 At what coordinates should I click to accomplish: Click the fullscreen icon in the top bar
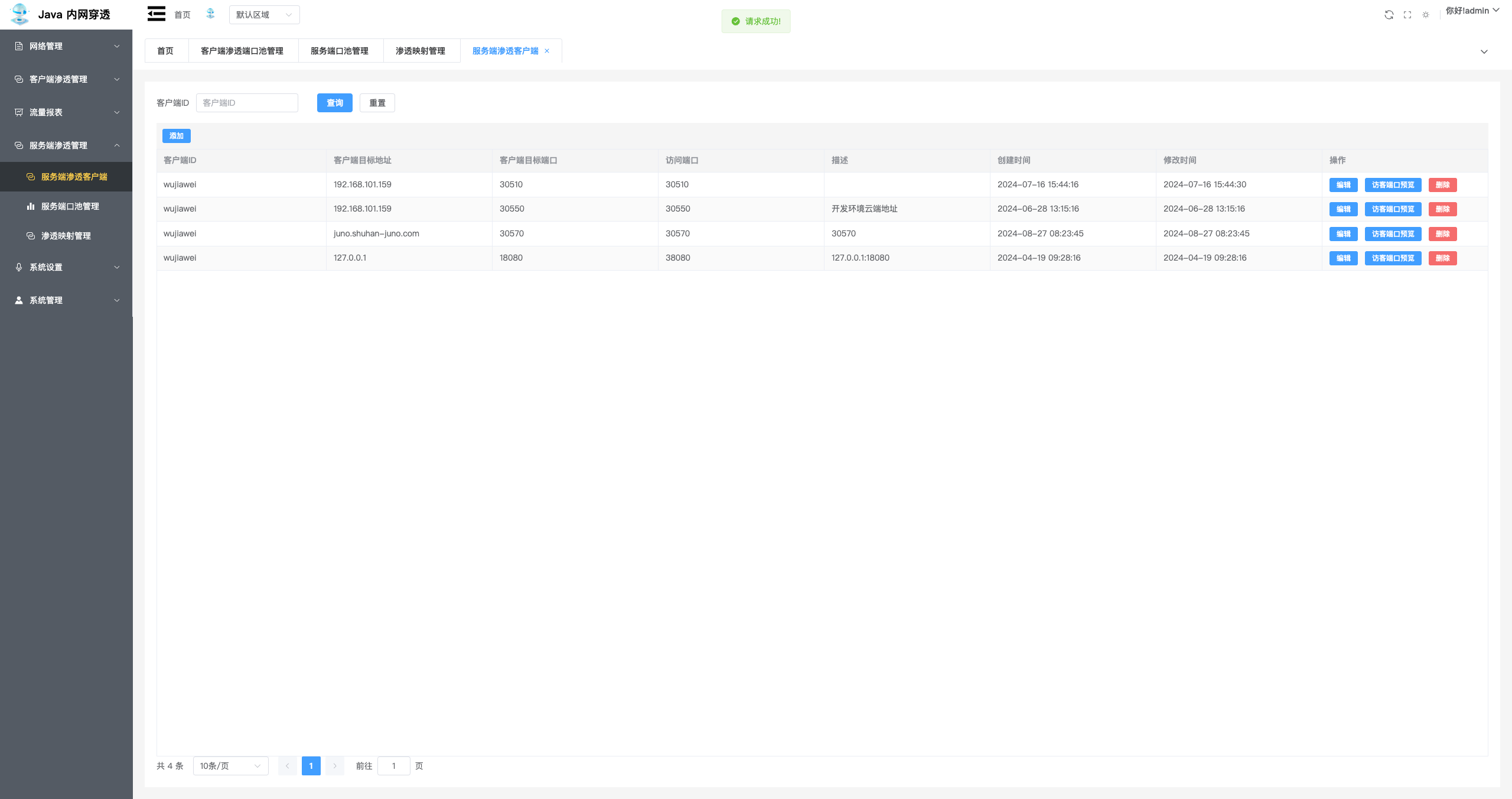(x=1407, y=15)
